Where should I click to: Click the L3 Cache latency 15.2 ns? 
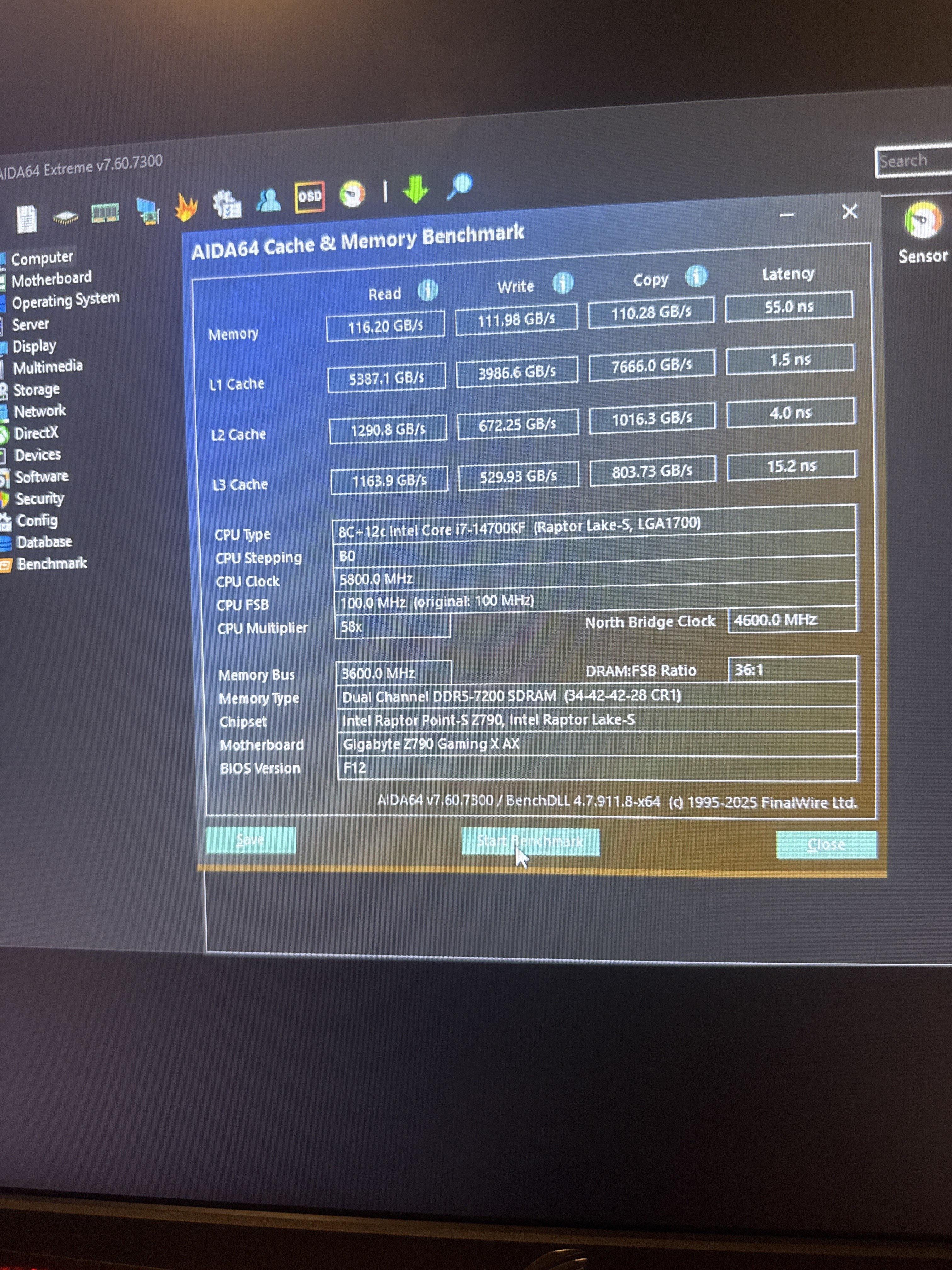792,466
